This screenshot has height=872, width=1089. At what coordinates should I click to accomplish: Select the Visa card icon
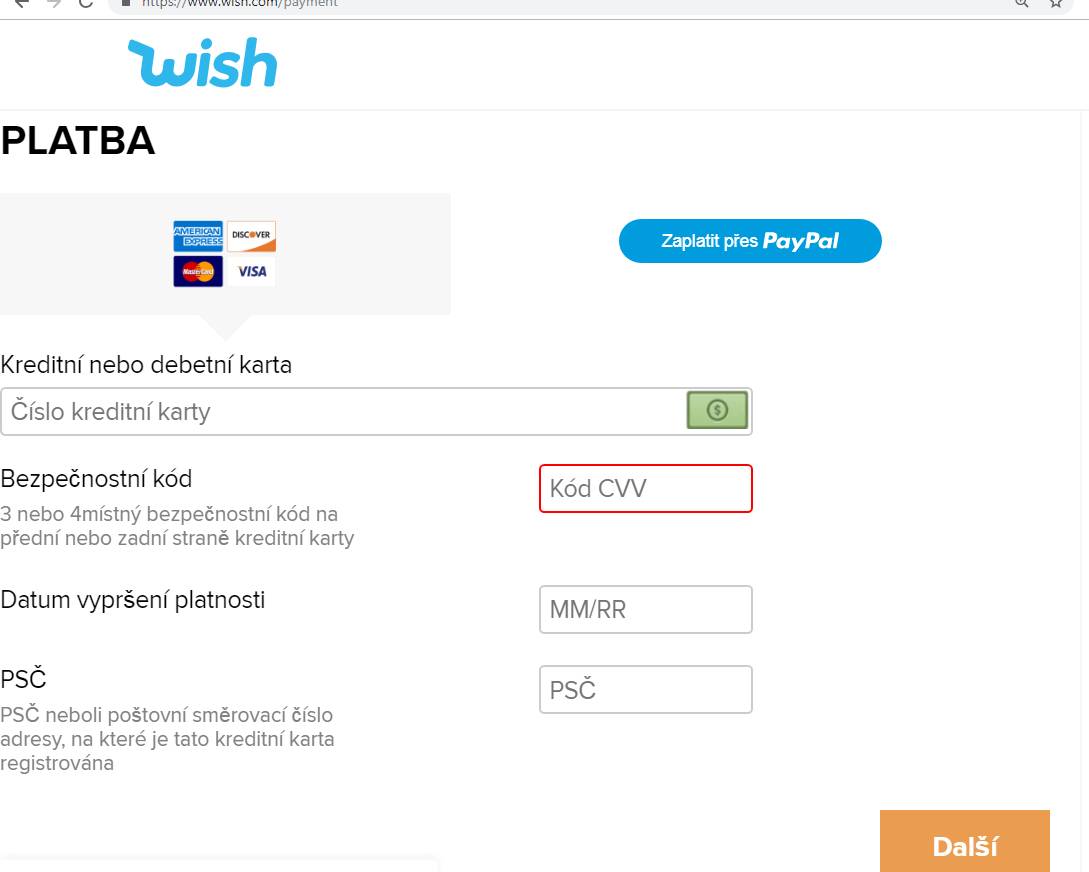pyautogui.click(x=251, y=271)
